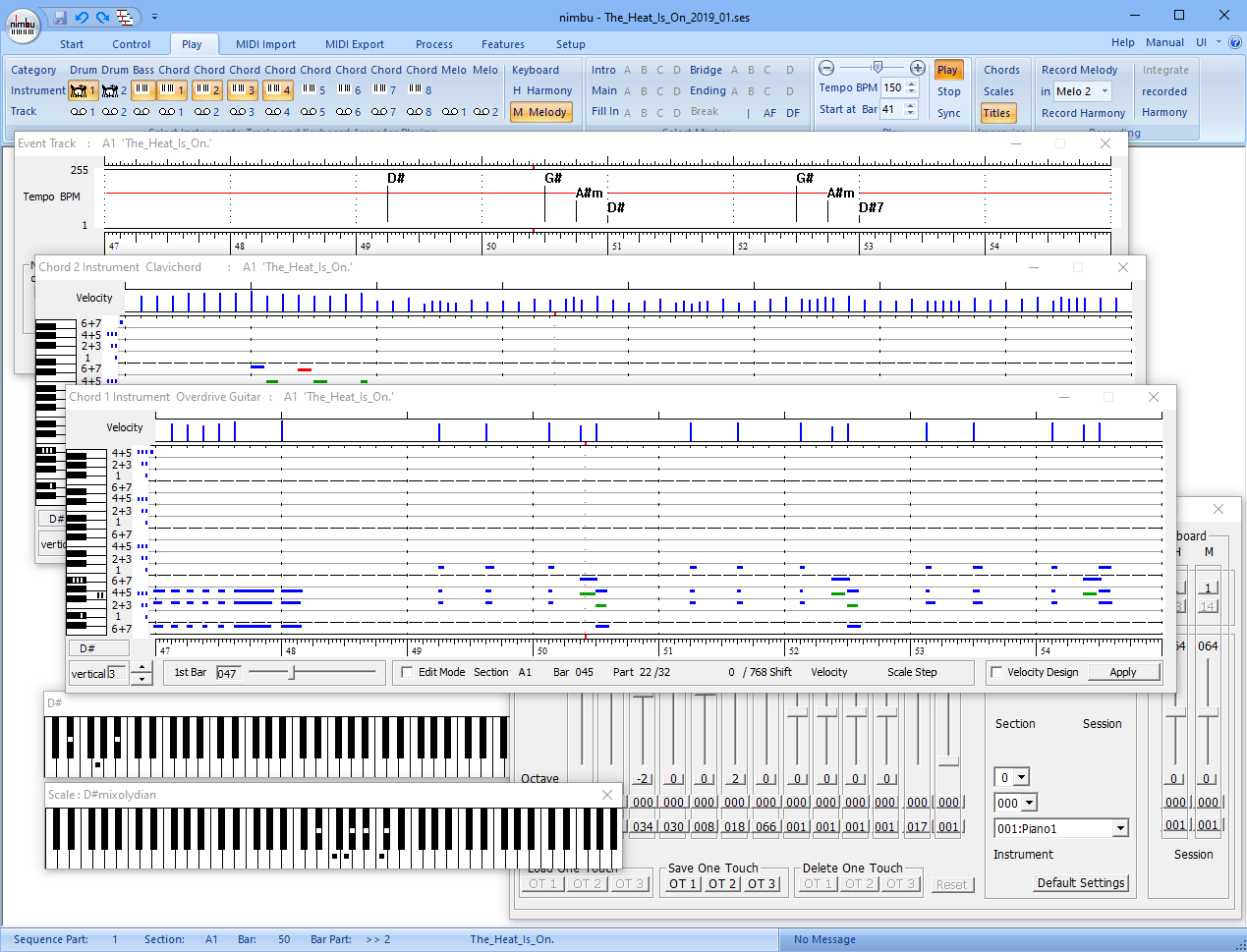The width and height of the screenshot is (1247, 952).
Task: Click the Default Settings button
Action: pos(1081,883)
